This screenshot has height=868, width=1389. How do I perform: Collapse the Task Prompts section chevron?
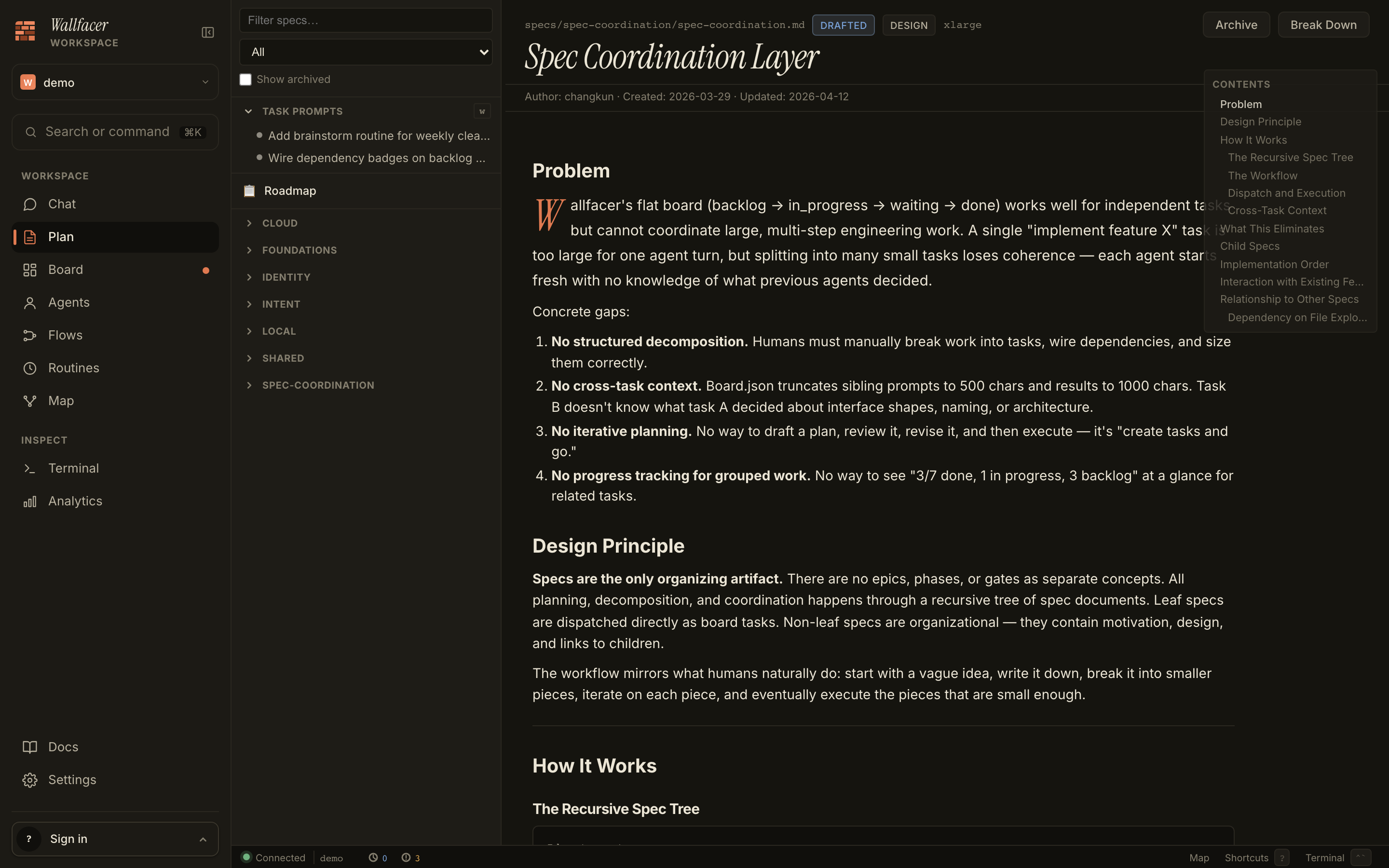pyautogui.click(x=248, y=111)
